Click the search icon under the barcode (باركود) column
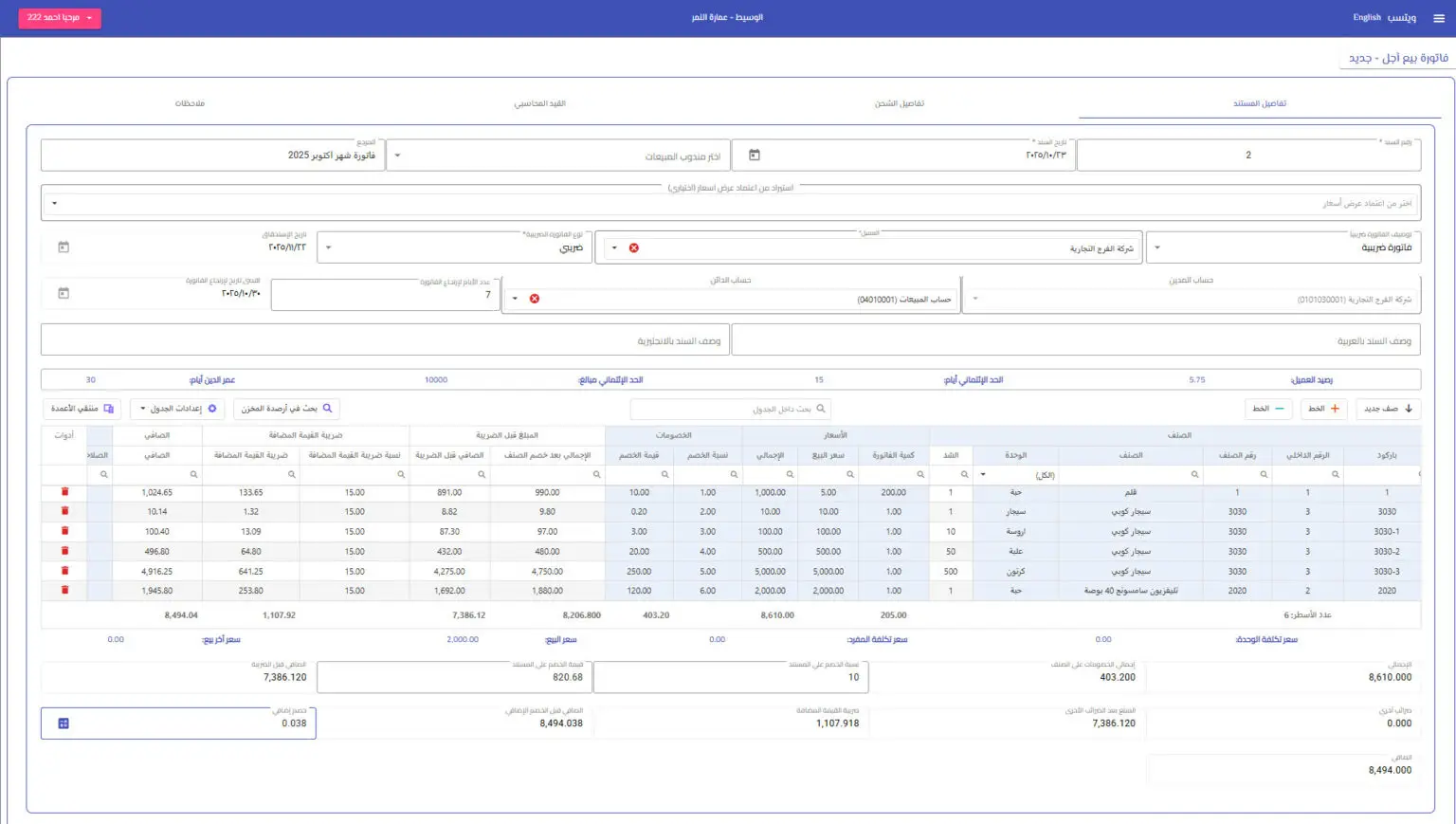 point(1419,474)
